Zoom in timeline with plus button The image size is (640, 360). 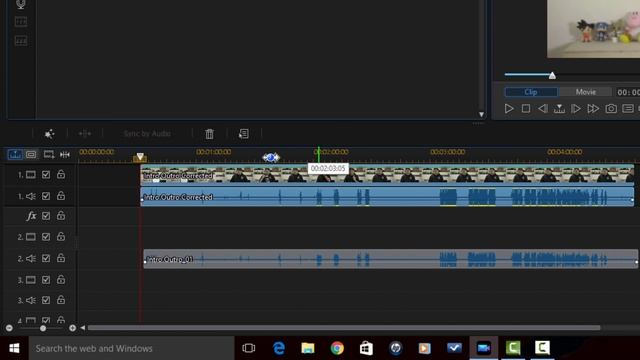[72, 328]
